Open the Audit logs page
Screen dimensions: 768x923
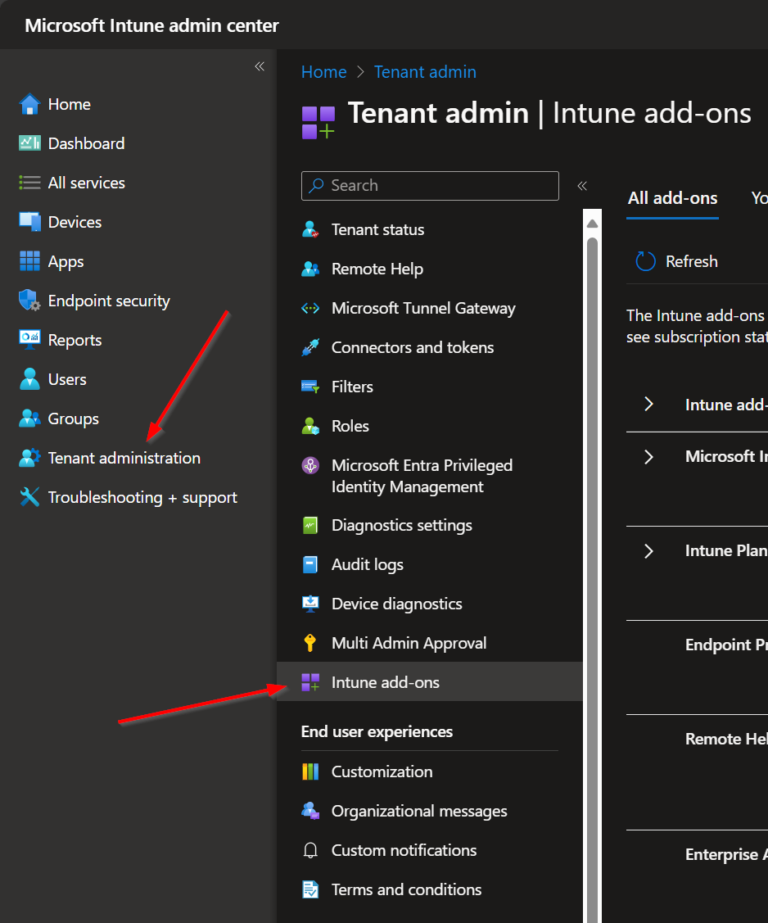(366, 564)
